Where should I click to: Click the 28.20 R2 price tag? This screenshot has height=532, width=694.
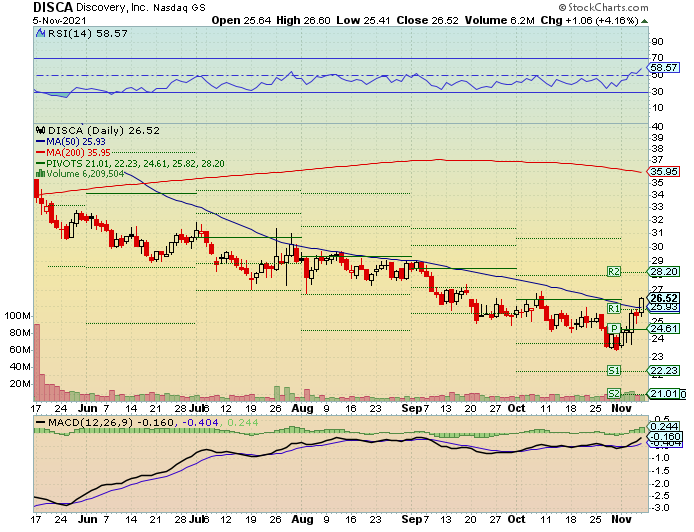[663, 272]
